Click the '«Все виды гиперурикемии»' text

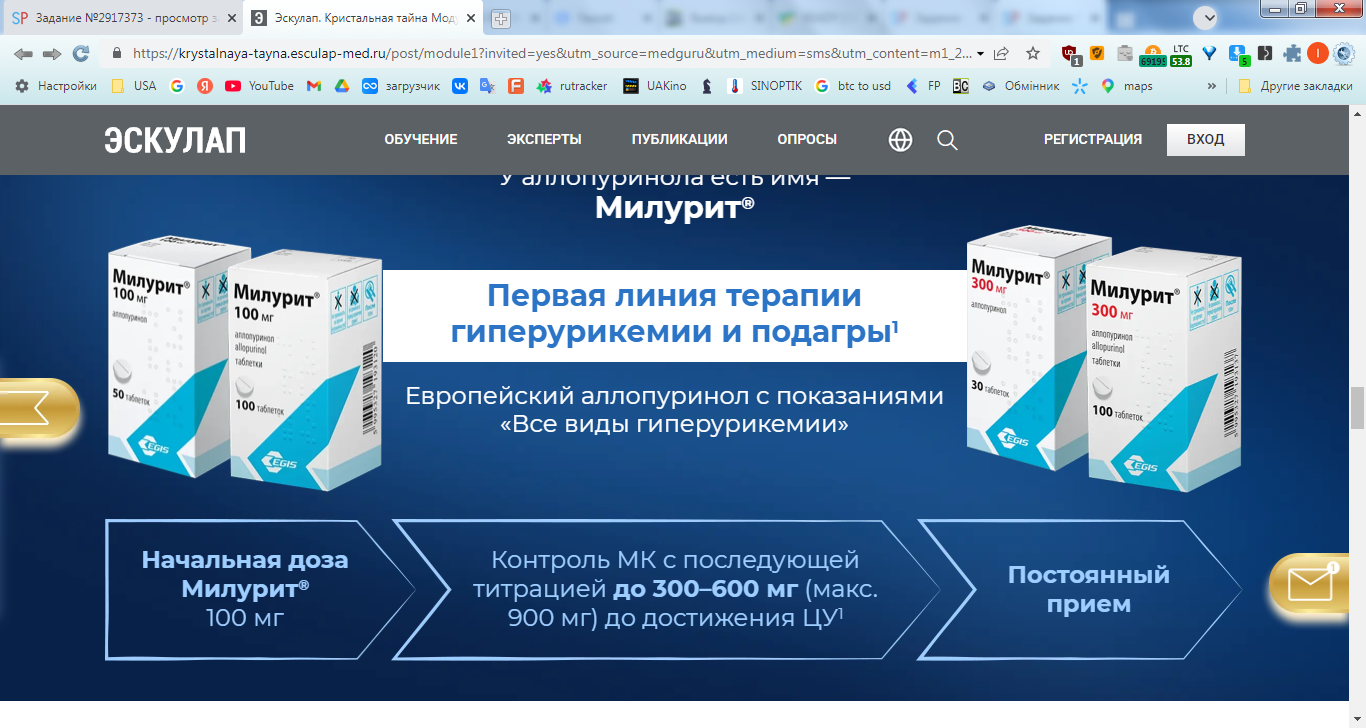674,425
